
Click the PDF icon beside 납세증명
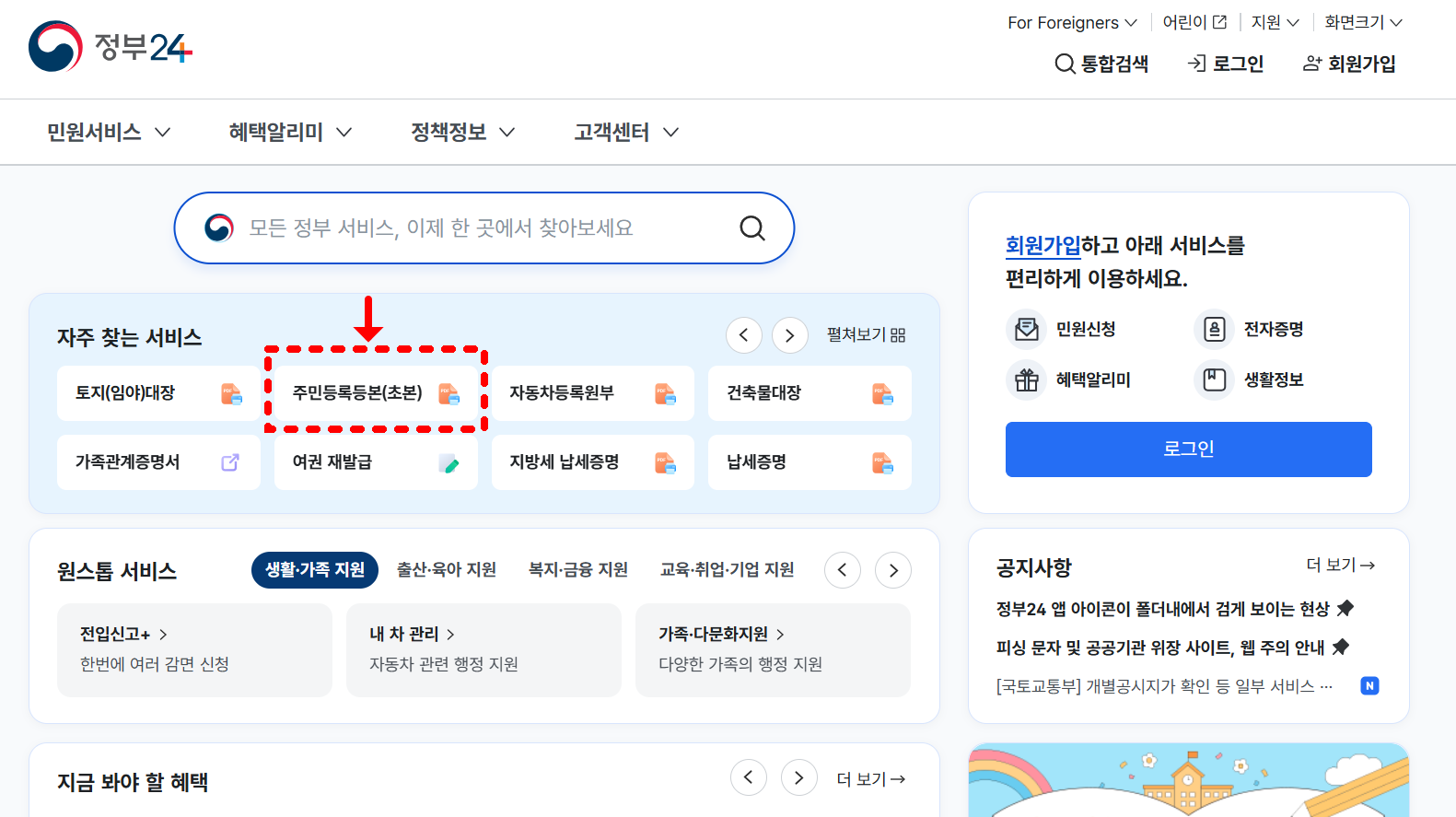(x=882, y=462)
